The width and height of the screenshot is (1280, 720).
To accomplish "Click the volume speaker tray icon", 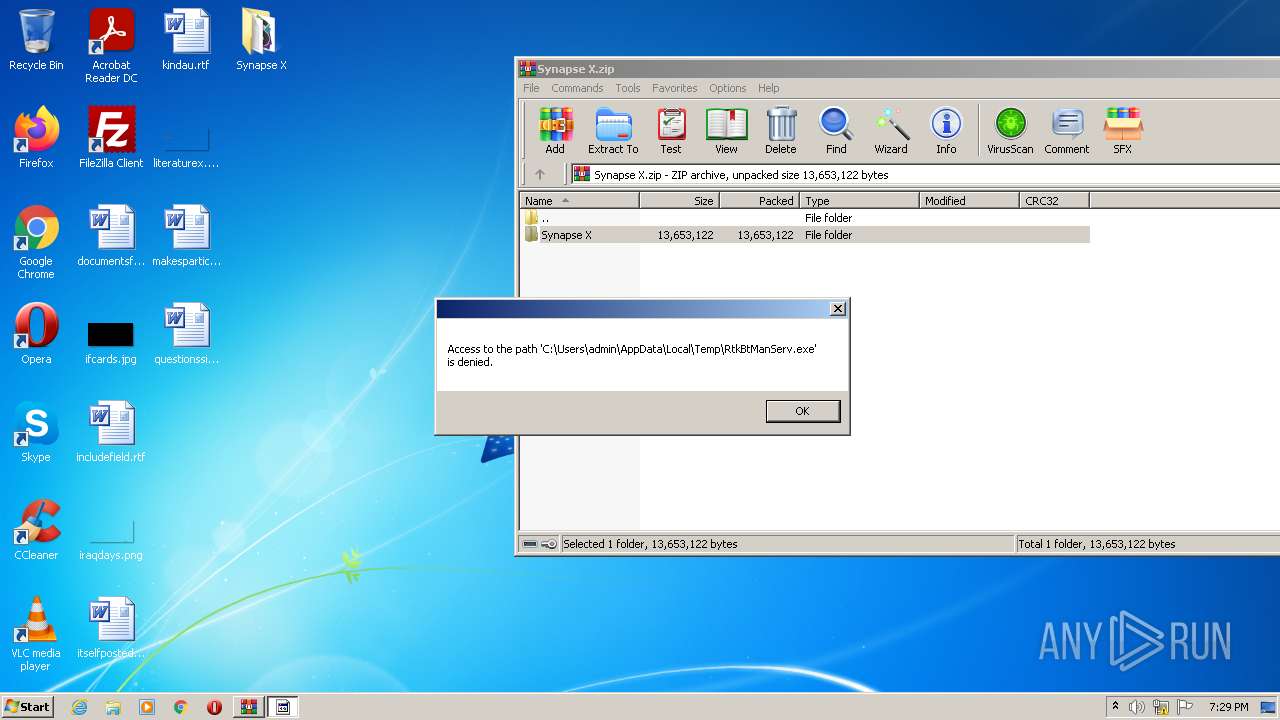I will pyautogui.click(x=1137, y=707).
